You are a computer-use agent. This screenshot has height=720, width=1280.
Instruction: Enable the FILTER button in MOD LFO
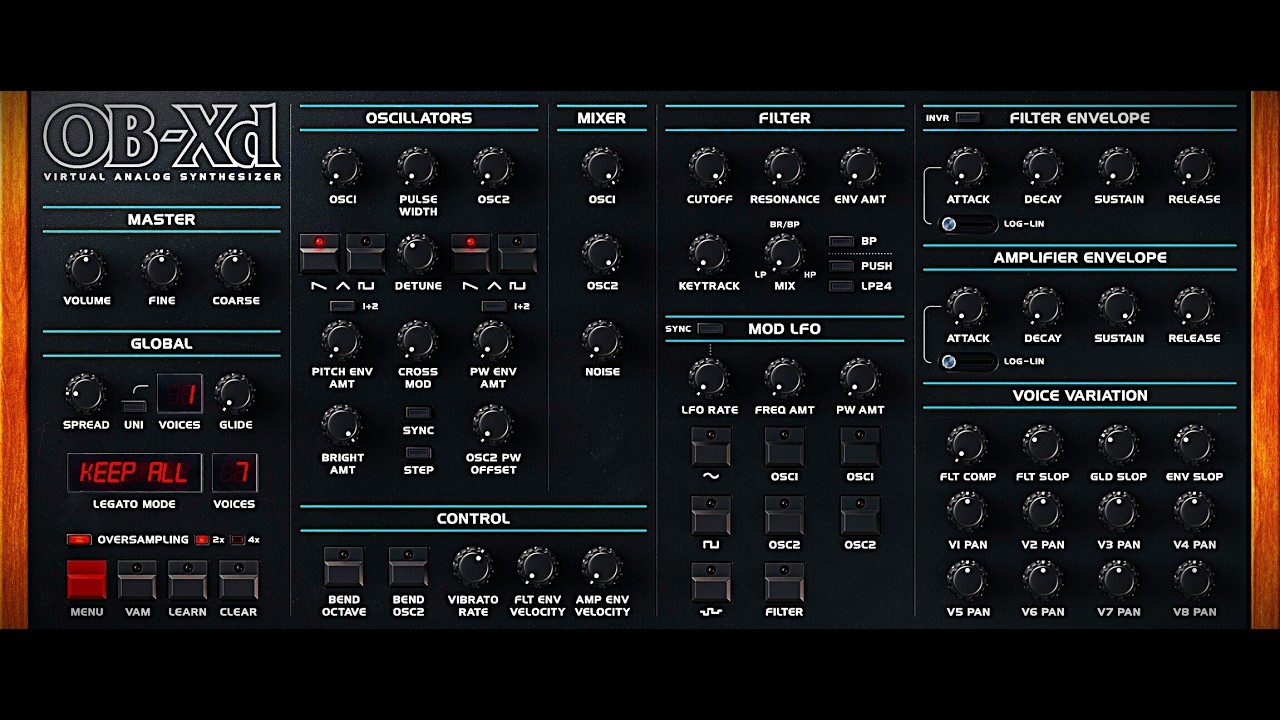pos(785,582)
